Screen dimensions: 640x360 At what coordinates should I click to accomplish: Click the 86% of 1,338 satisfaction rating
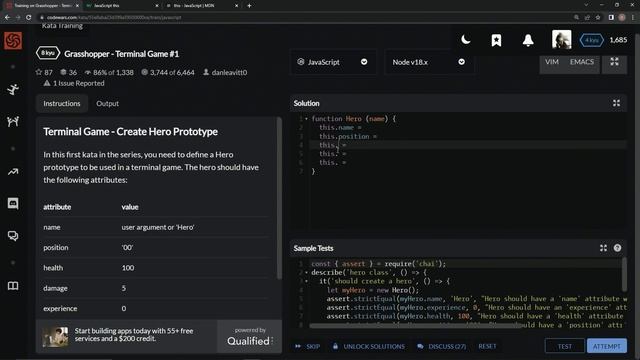pos(109,72)
